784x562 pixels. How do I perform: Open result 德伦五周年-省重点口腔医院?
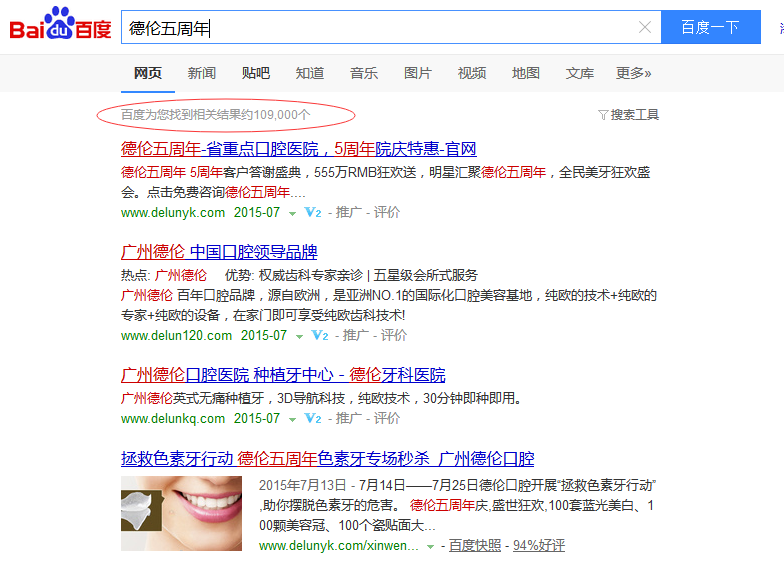pos(298,148)
